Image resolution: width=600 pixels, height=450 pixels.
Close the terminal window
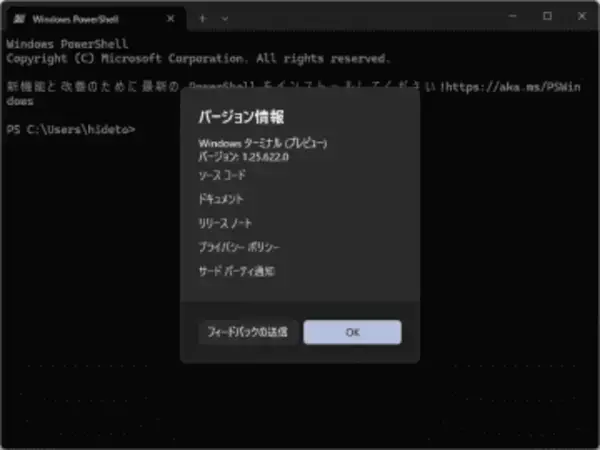coord(582,16)
